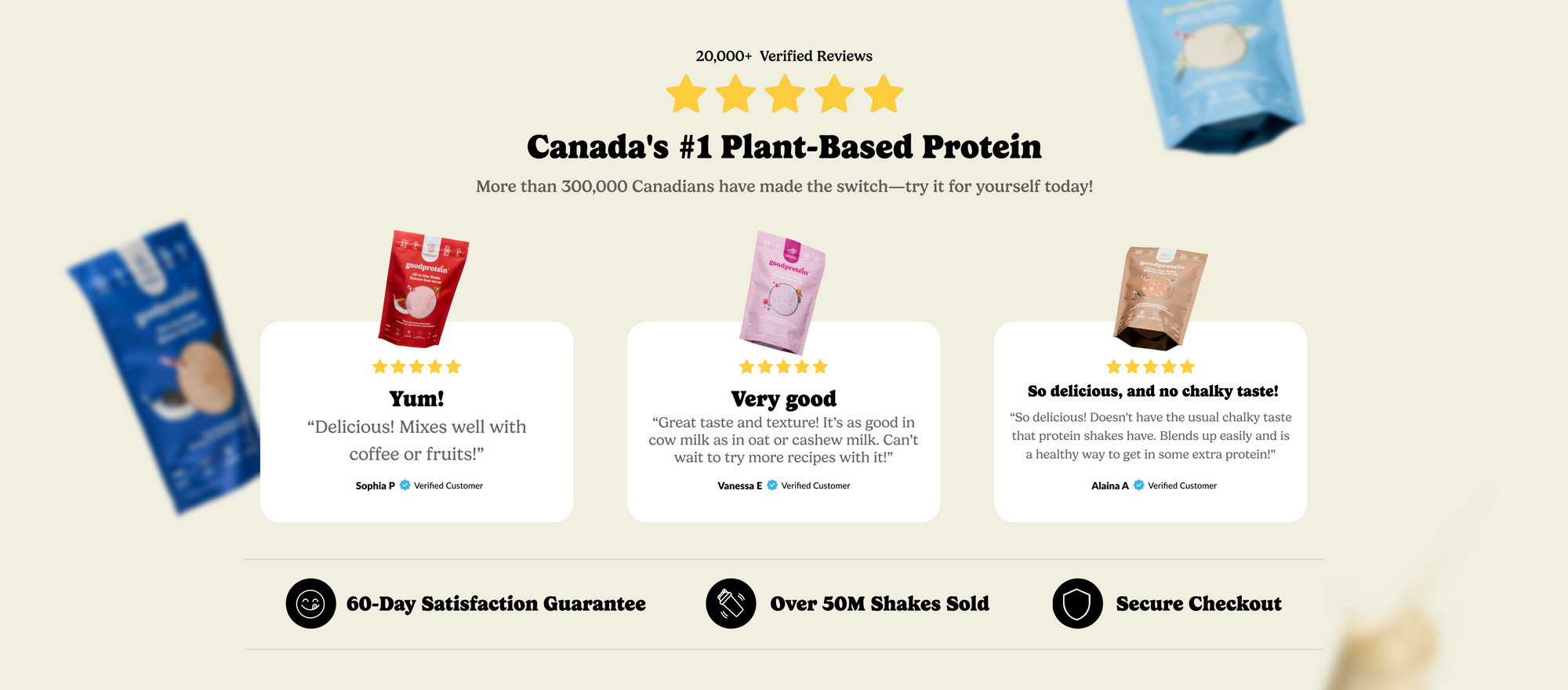Click verified badge next to Sophia P
Viewport: 1568px width, 690px height.
point(405,485)
